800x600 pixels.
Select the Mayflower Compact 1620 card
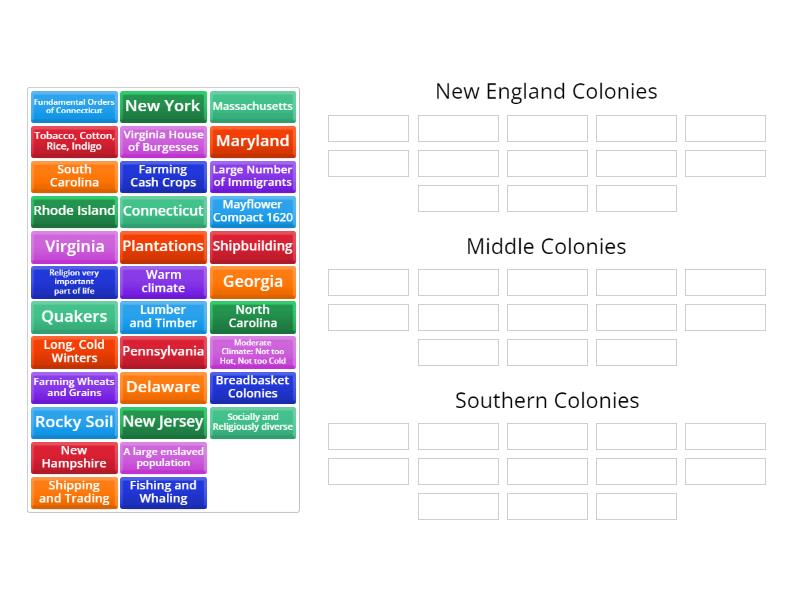pos(253,212)
